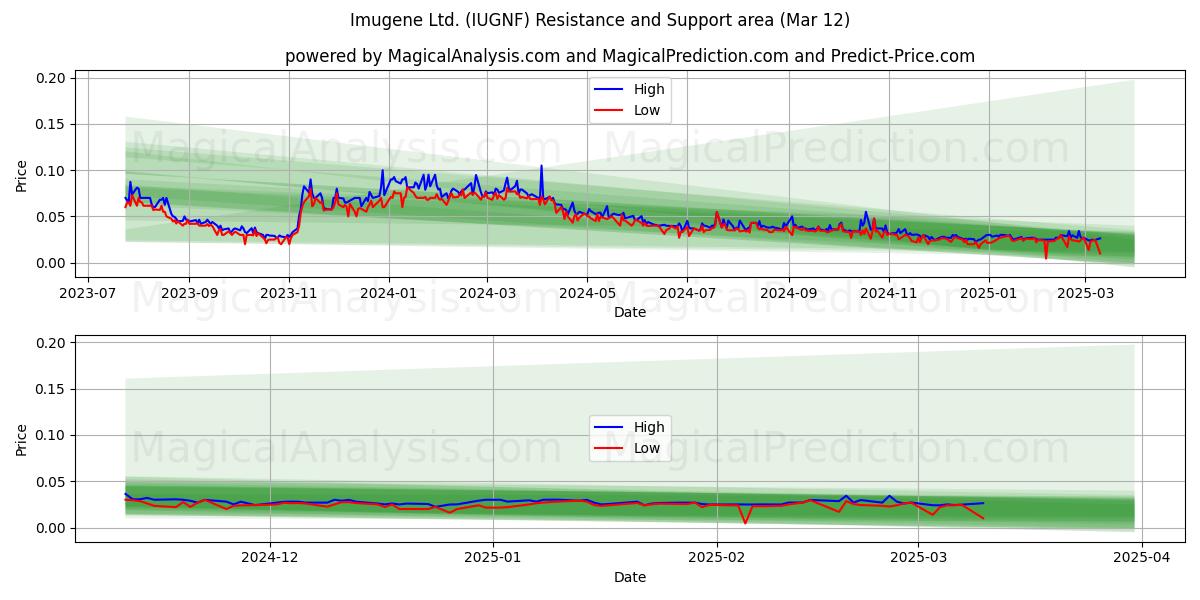Click the '2023-11' tick label on upper chart
Screen dimensions: 1200x600
[289, 293]
